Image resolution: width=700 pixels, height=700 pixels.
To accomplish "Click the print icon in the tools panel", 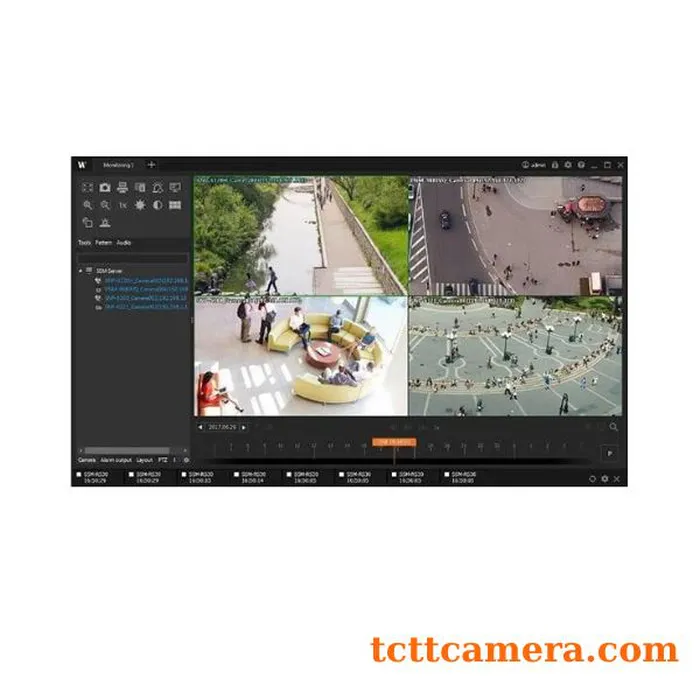I will click(122, 187).
